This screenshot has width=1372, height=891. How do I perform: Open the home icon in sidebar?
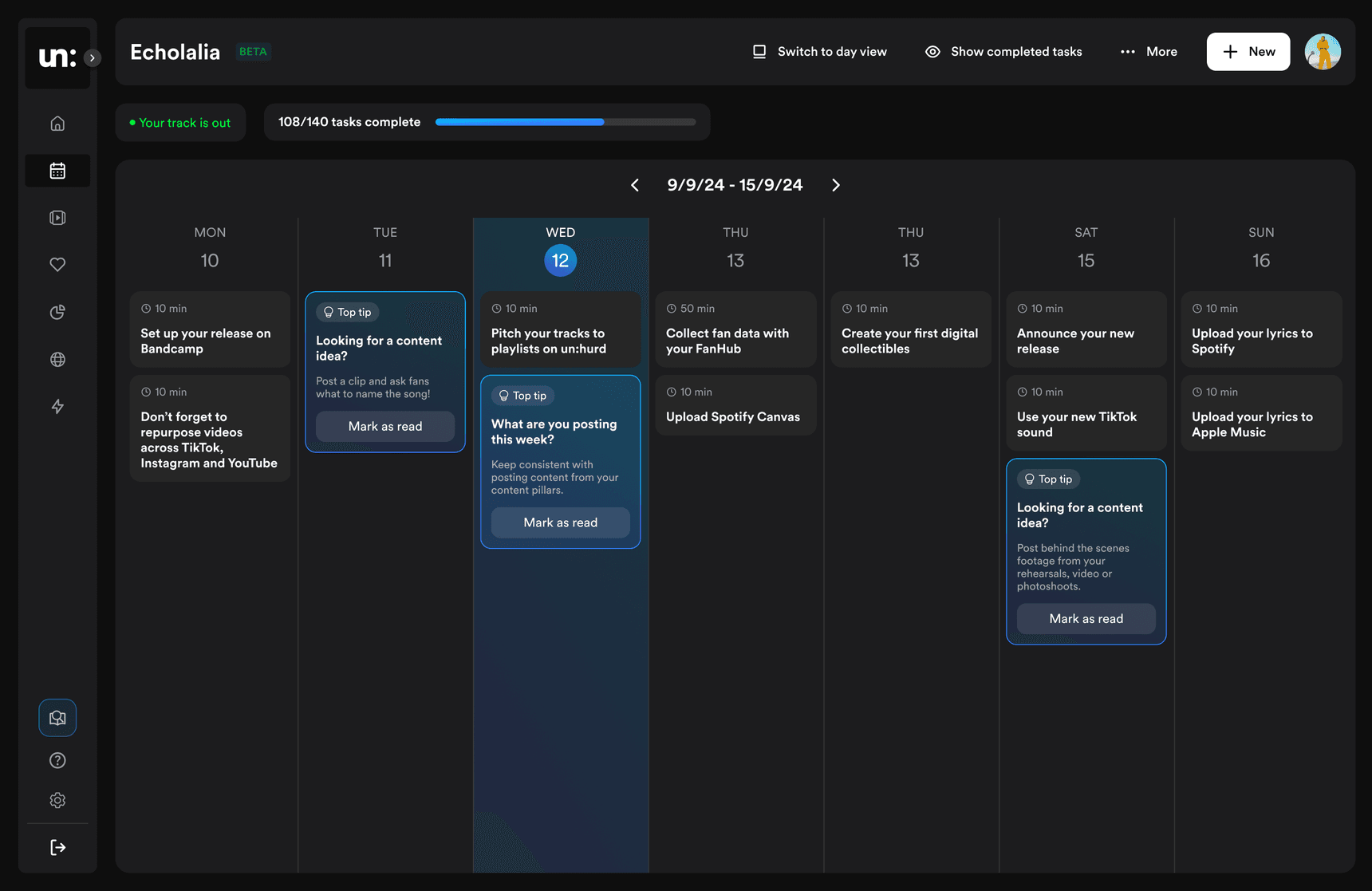point(57,124)
